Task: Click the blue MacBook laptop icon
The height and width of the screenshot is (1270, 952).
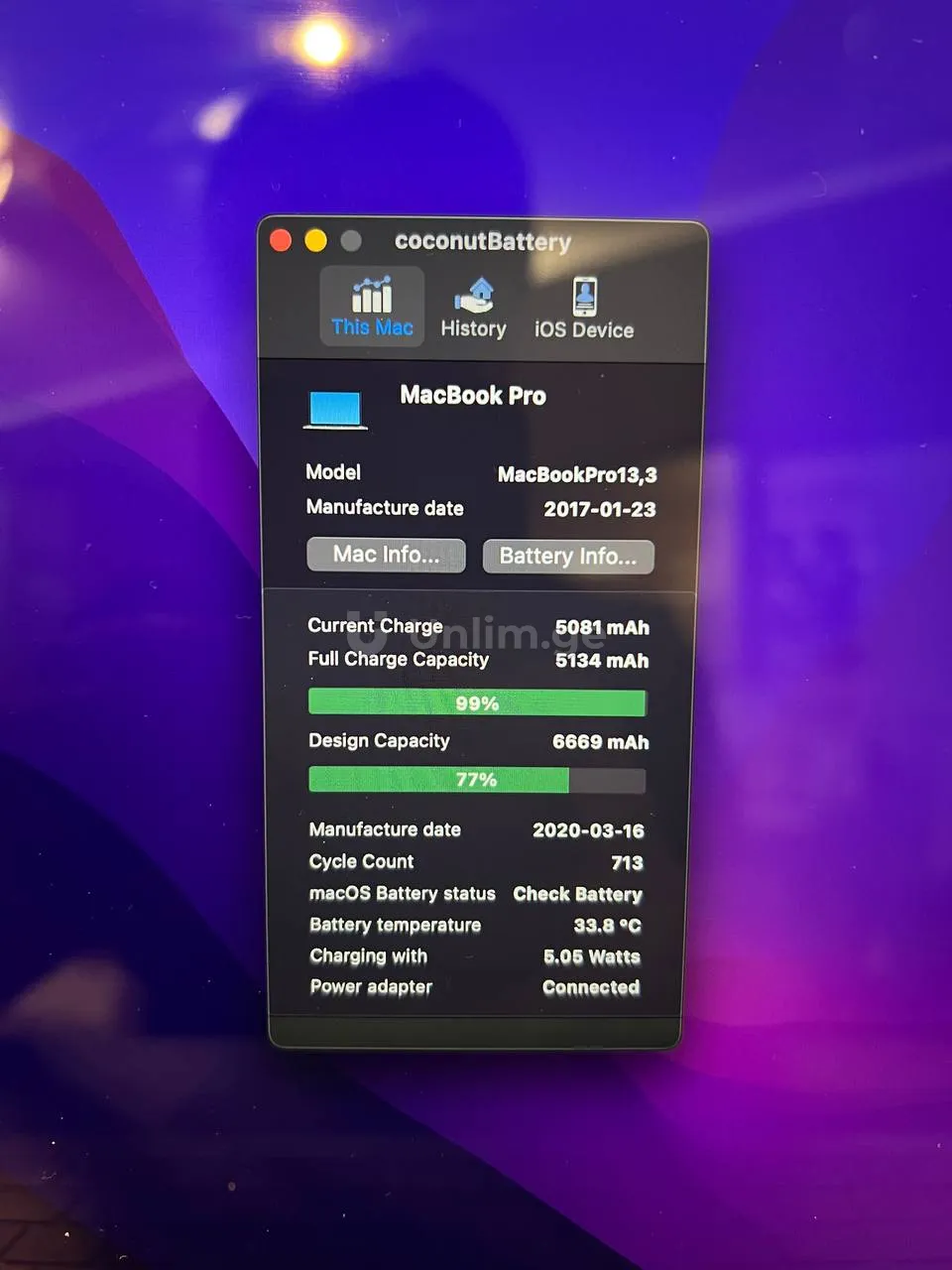Action: [x=335, y=409]
